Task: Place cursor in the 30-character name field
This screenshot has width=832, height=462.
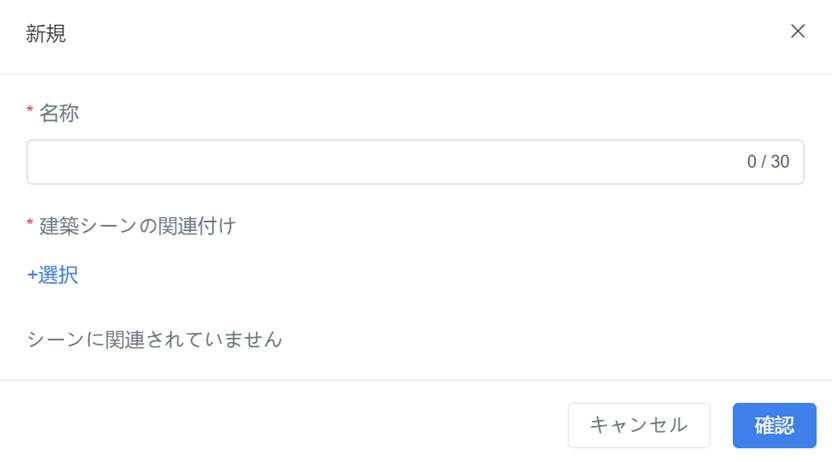Action: pyautogui.click(x=415, y=162)
